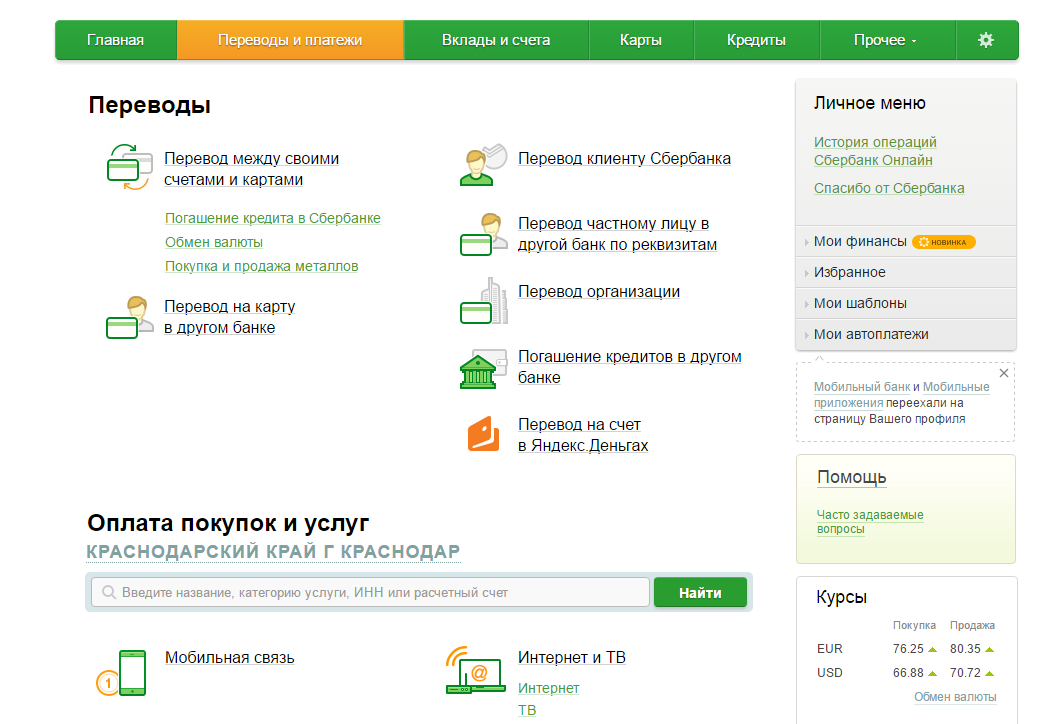Click the EUR sell rate 80.35
1040x724 pixels.
click(965, 649)
